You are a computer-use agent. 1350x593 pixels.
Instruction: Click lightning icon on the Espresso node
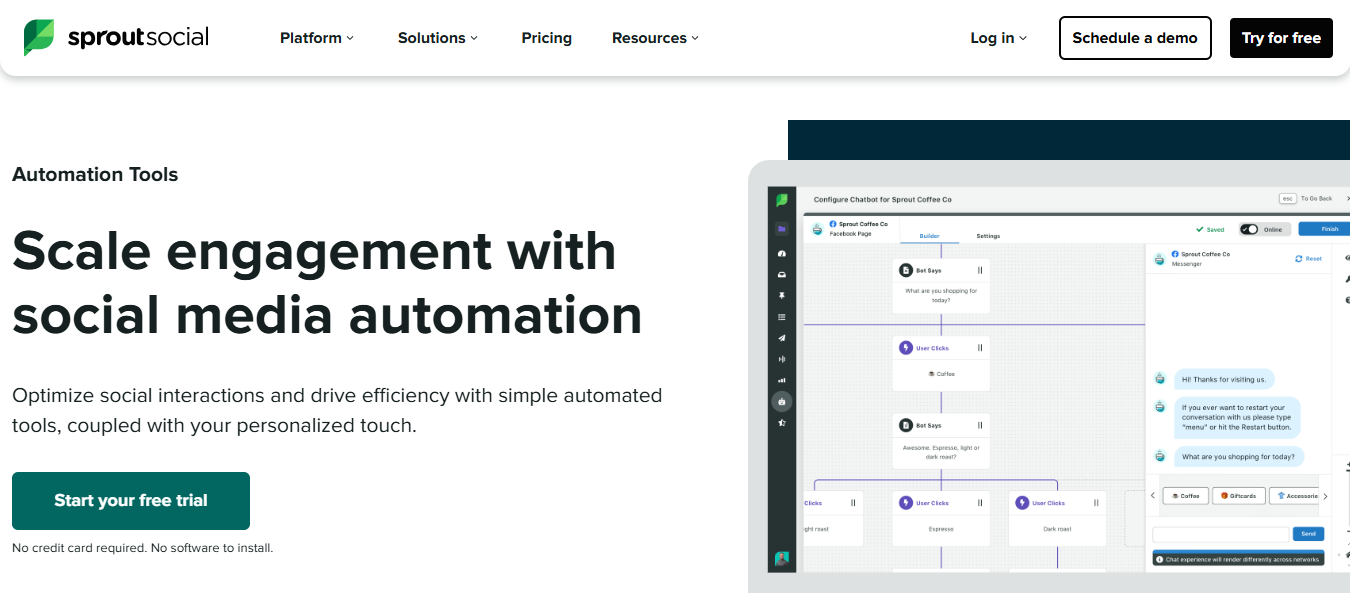coord(906,503)
